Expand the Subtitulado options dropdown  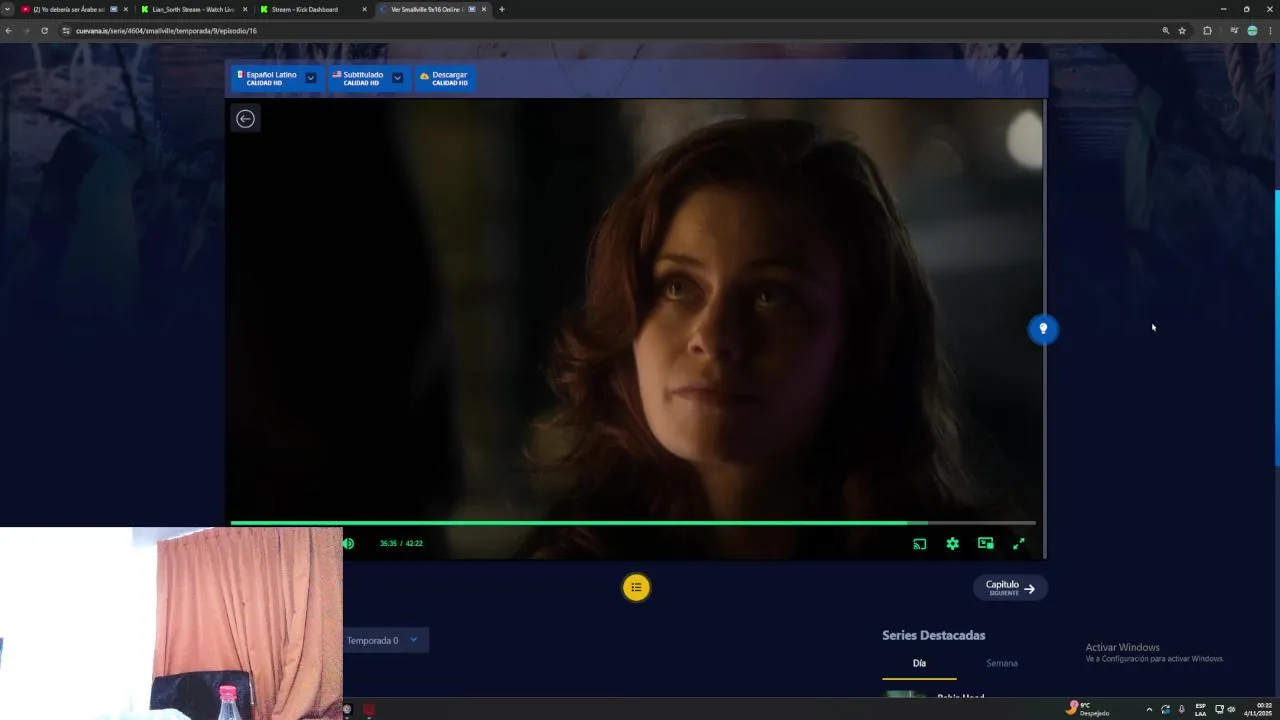pos(397,78)
